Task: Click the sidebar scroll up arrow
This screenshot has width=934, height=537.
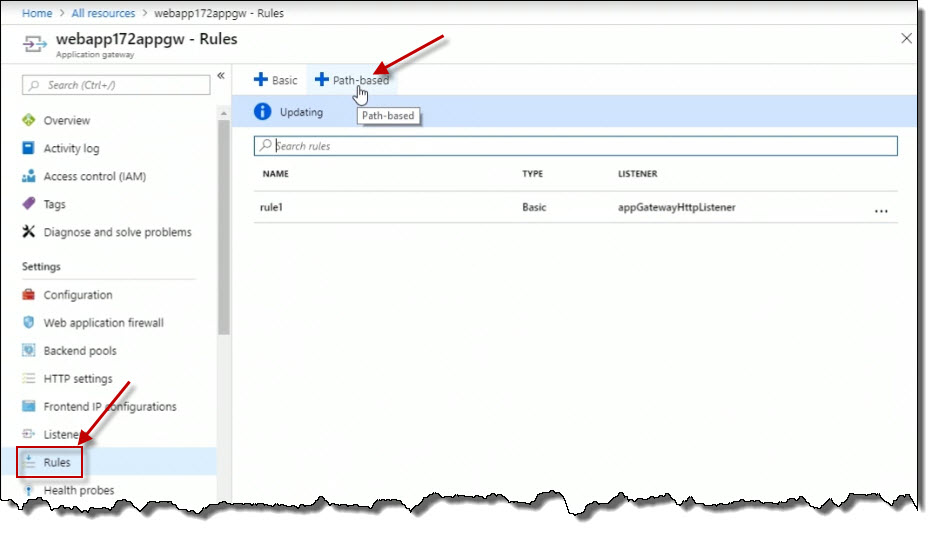Action: click(x=223, y=113)
